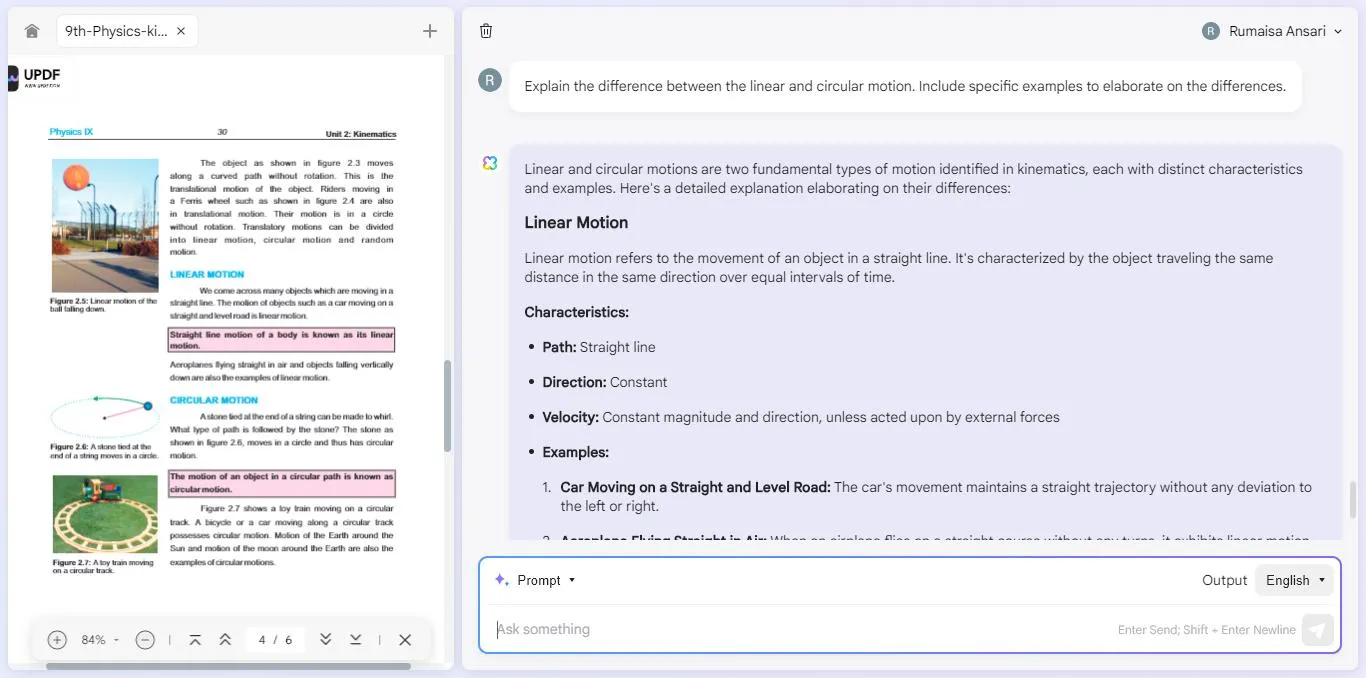This screenshot has width=1366, height=678.
Task: Open the 84% zoom level dropdown
Action: (99, 640)
